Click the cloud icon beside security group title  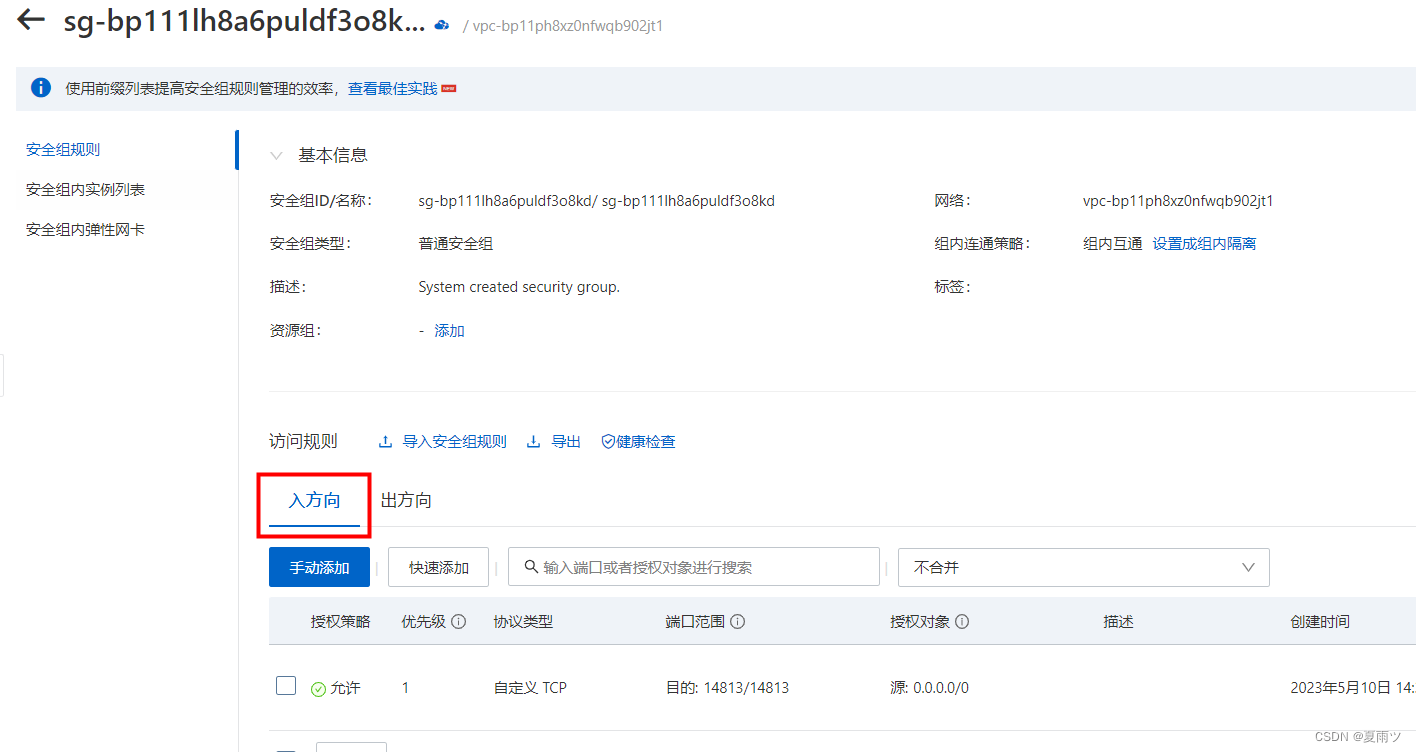pyautogui.click(x=442, y=24)
